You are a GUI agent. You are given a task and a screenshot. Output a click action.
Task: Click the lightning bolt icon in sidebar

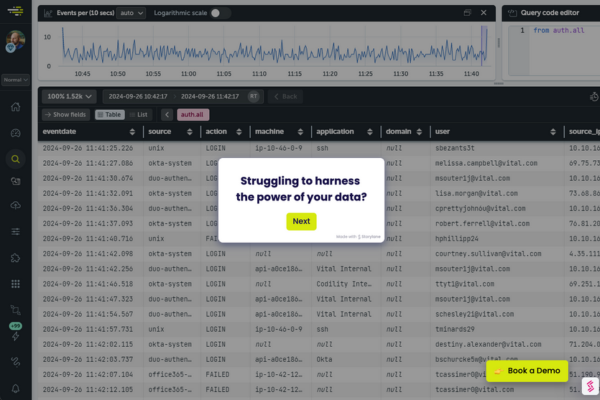click(x=15, y=336)
